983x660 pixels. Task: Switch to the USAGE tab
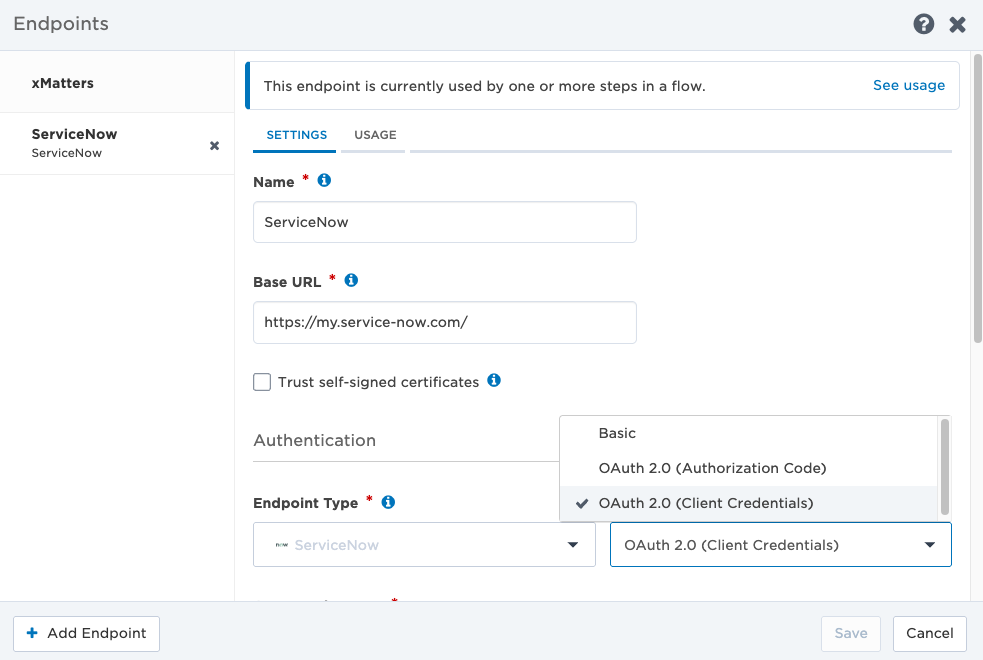(x=375, y=135)
